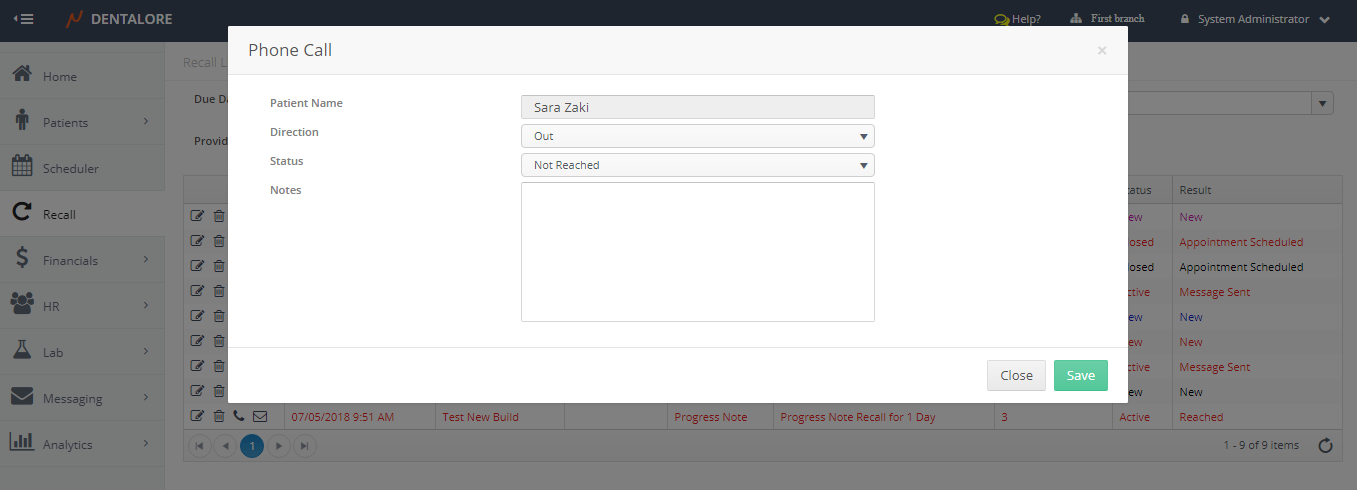1357x490 pixels.
Task: Click the First branch icon in header
Action: coord(1076,19)
